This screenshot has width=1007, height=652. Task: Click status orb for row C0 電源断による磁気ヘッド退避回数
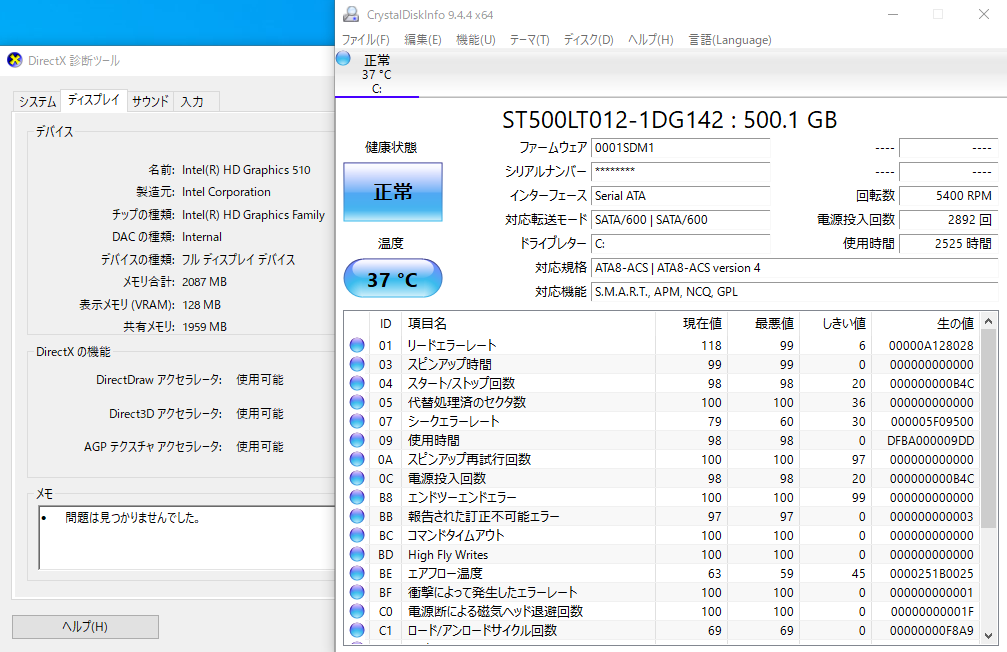click(x=357, y=612)
